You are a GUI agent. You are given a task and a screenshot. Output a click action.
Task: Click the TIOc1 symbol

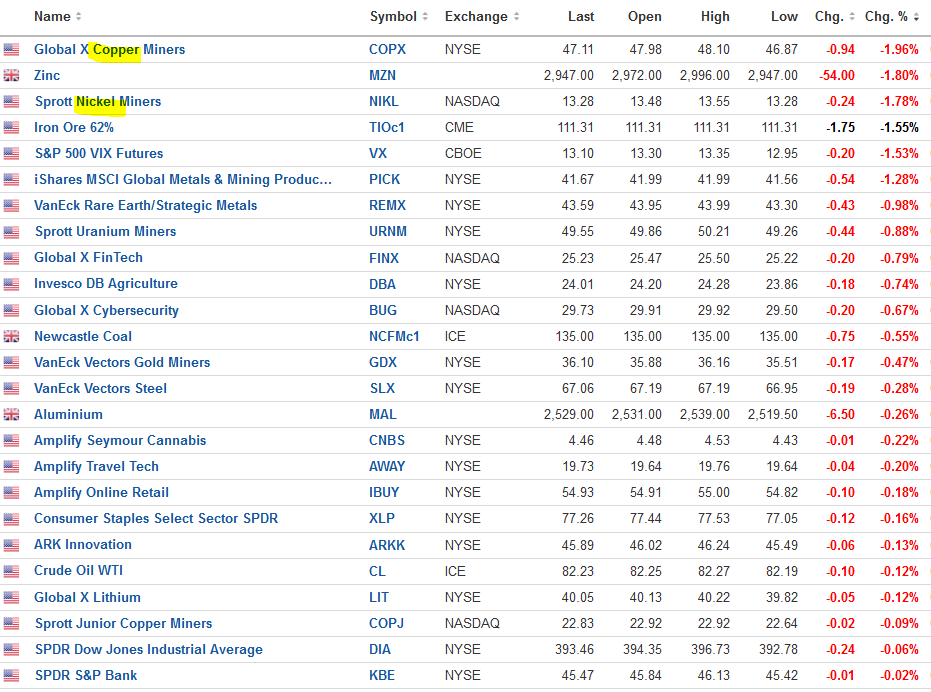coord(387,127)
